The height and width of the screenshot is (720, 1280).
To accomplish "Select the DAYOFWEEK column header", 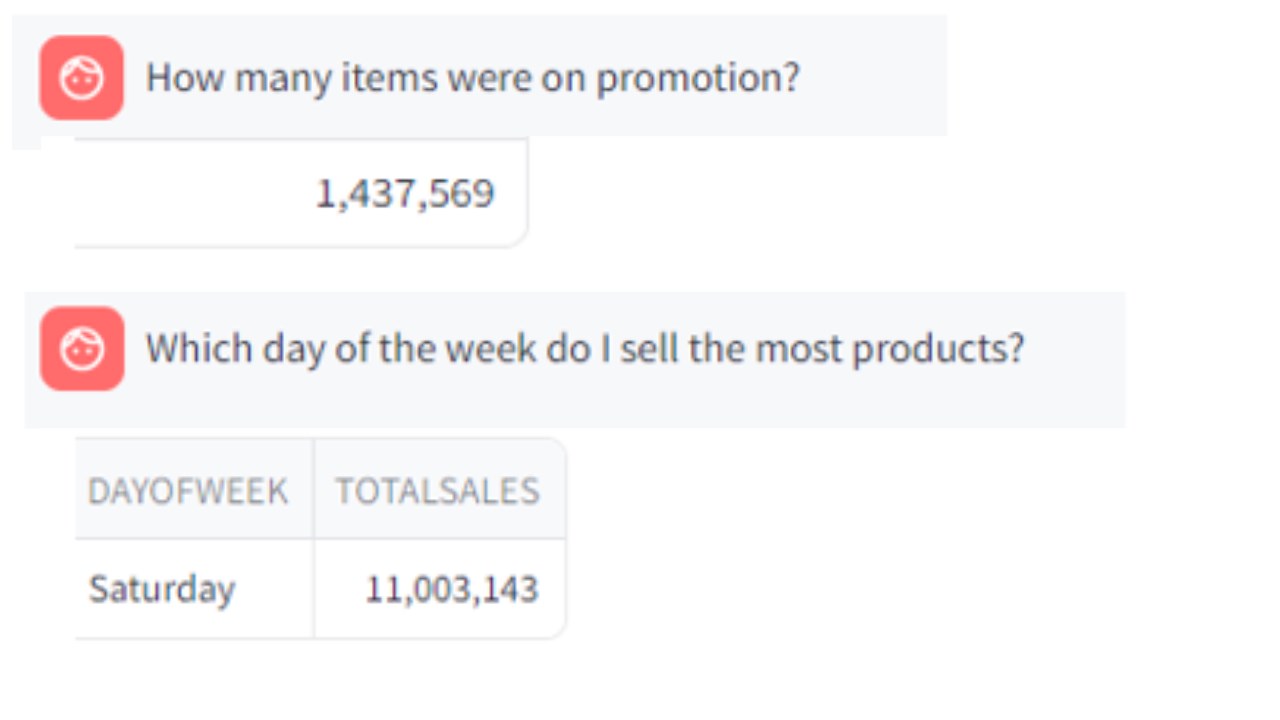I will (x=188, y=491).
